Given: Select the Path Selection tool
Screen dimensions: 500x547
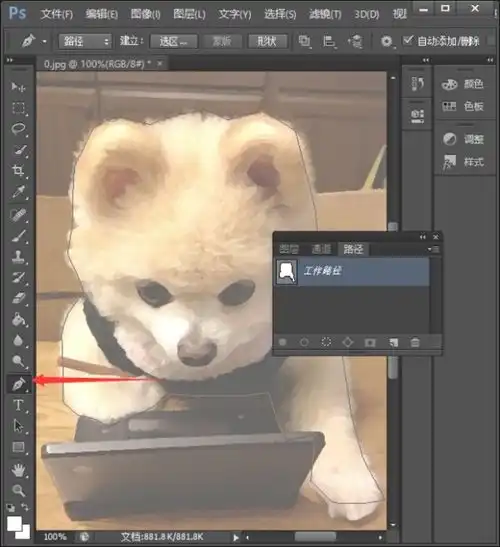Looking at the screenshot, I should tap(18, 426).
